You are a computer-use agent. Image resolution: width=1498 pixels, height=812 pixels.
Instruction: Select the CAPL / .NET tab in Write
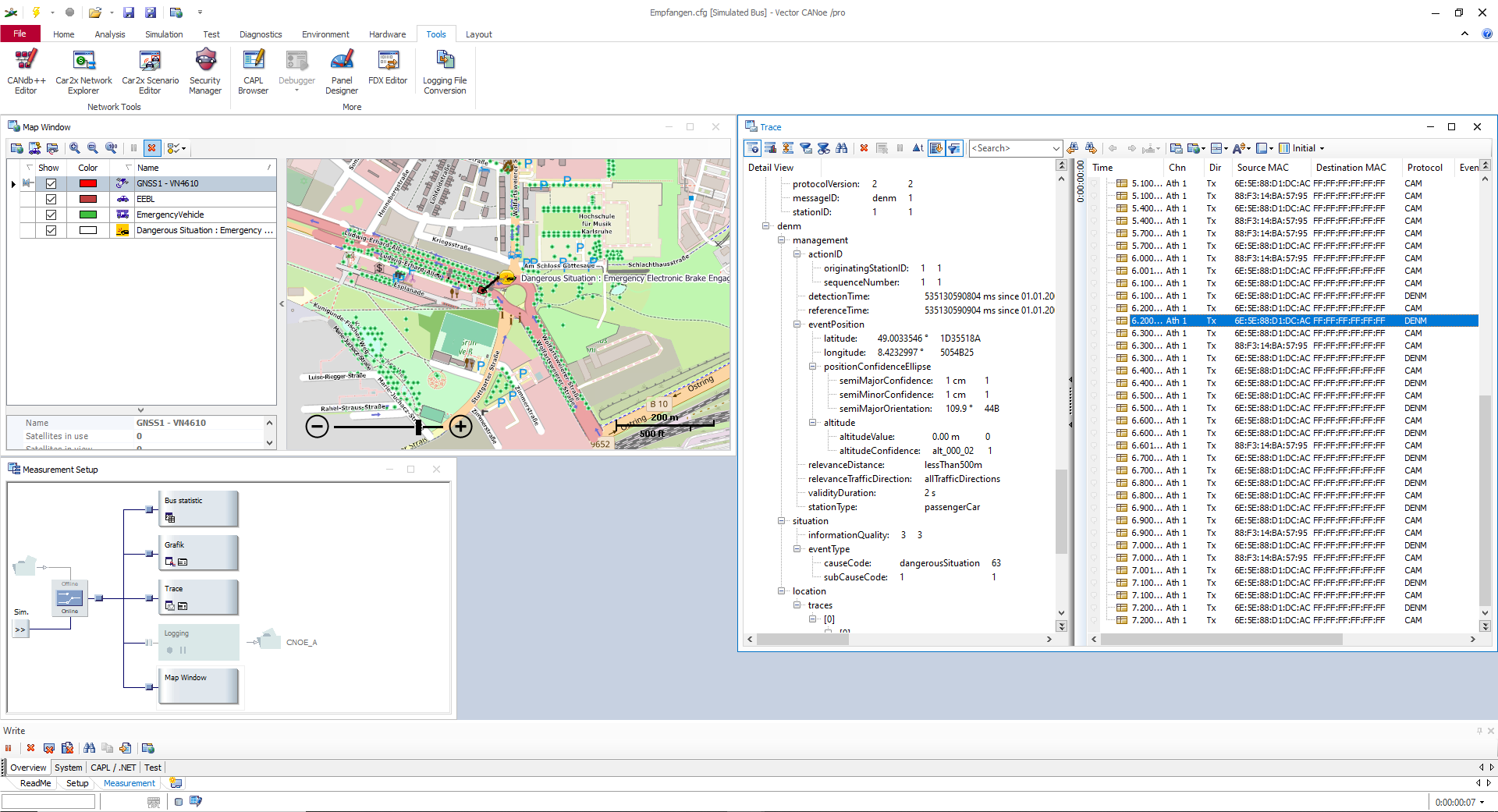tap(113, 768)
